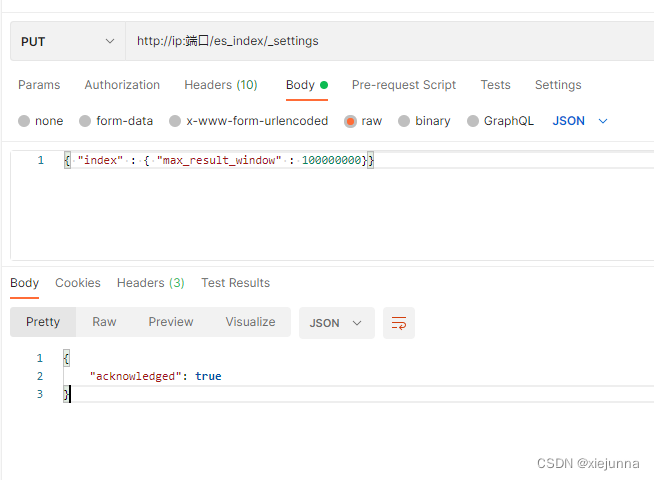Image resolution: width=654 pixels, height=480 pixels.
Task: Open the request Settings tab
Action: [x=558, y=85]
